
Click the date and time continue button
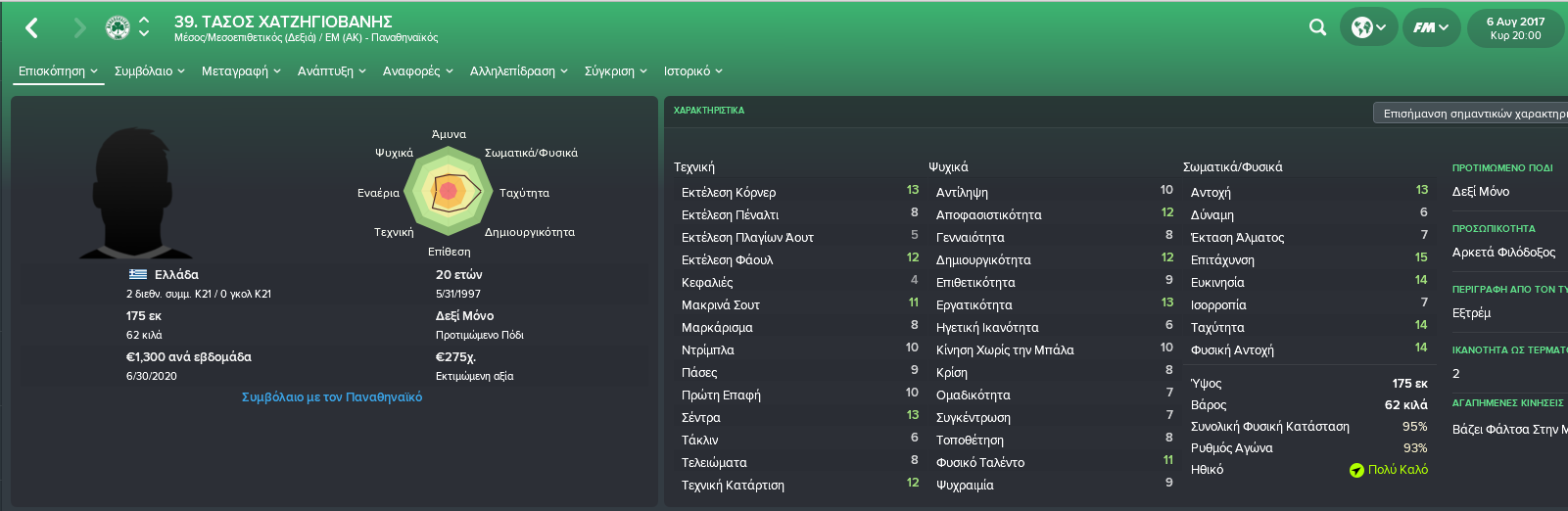click(x=1515, y=27)
